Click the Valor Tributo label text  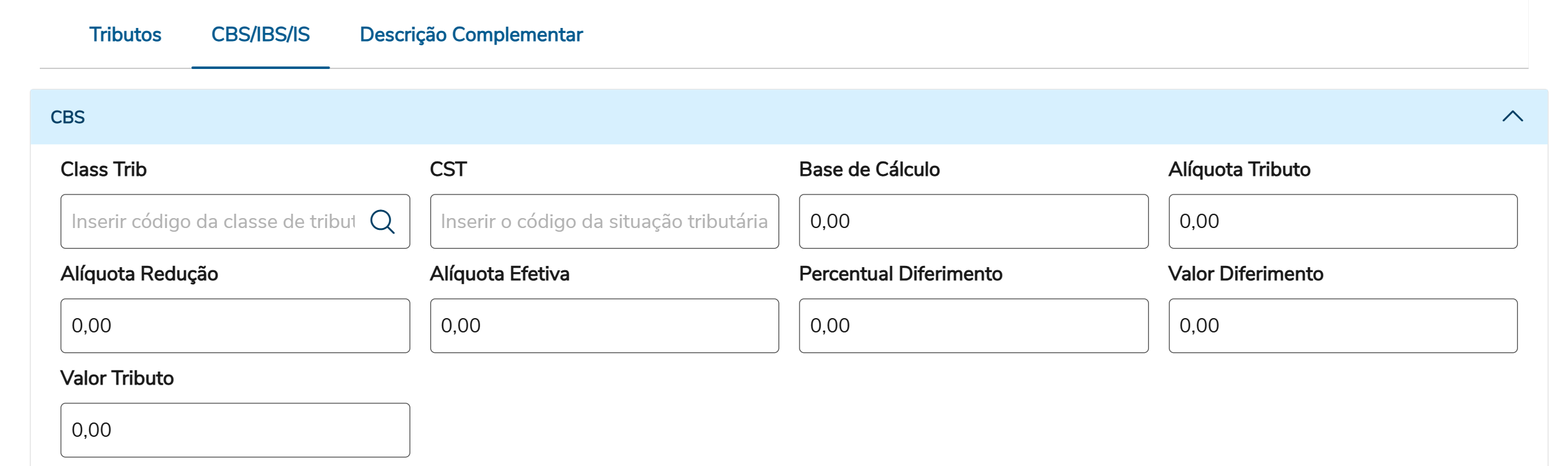[117, 378]
